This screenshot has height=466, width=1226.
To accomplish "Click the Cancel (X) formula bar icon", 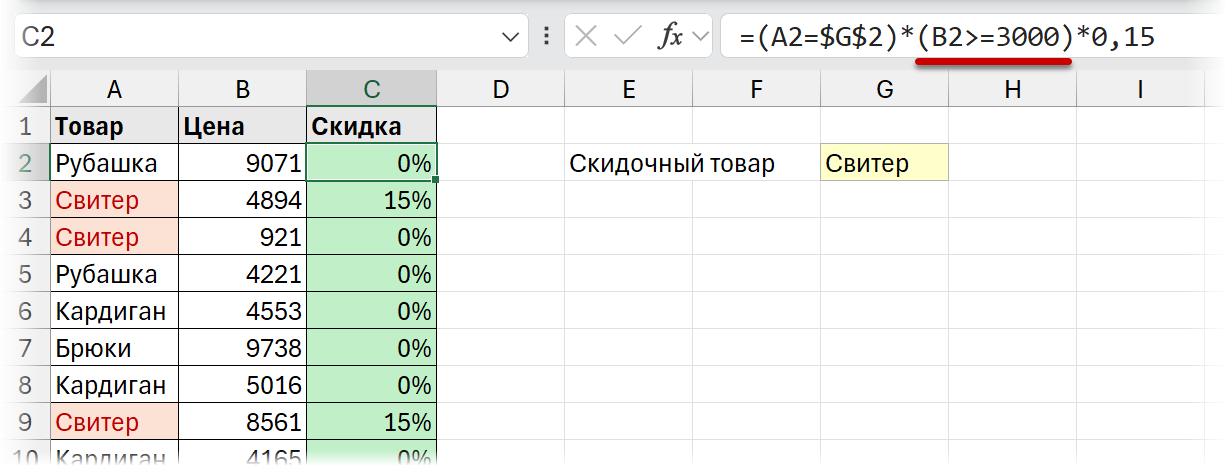I will [587, 38].
